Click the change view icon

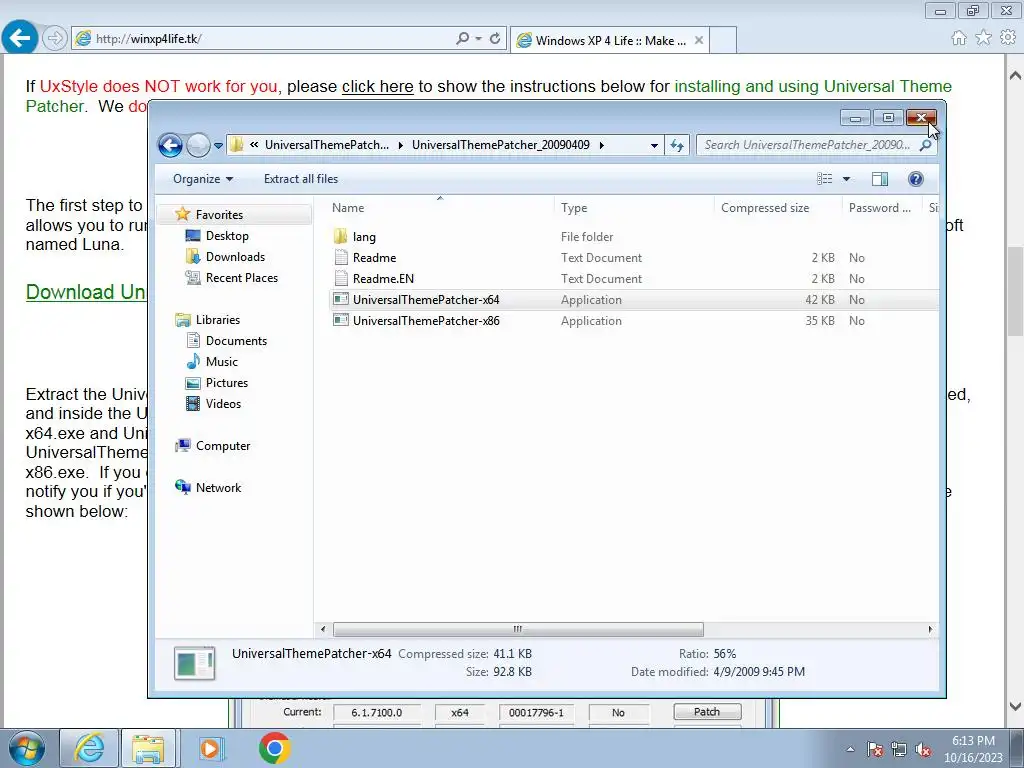pyautogui.click(x=825, y=179)
